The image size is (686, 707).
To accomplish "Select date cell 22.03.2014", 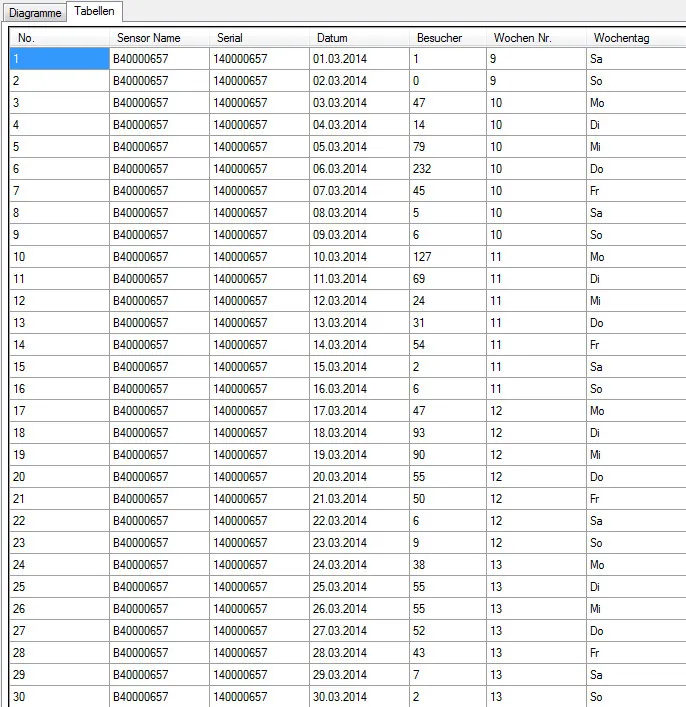I will click(x=359, y=521).
